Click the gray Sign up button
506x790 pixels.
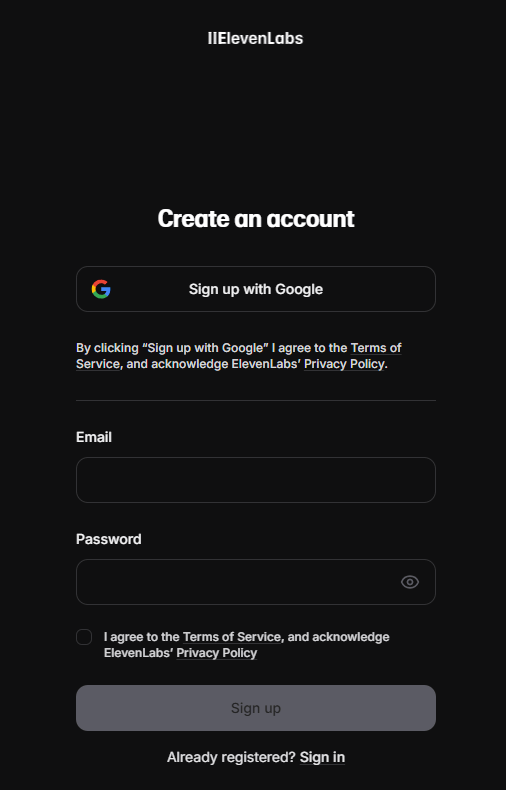[256, 708]
